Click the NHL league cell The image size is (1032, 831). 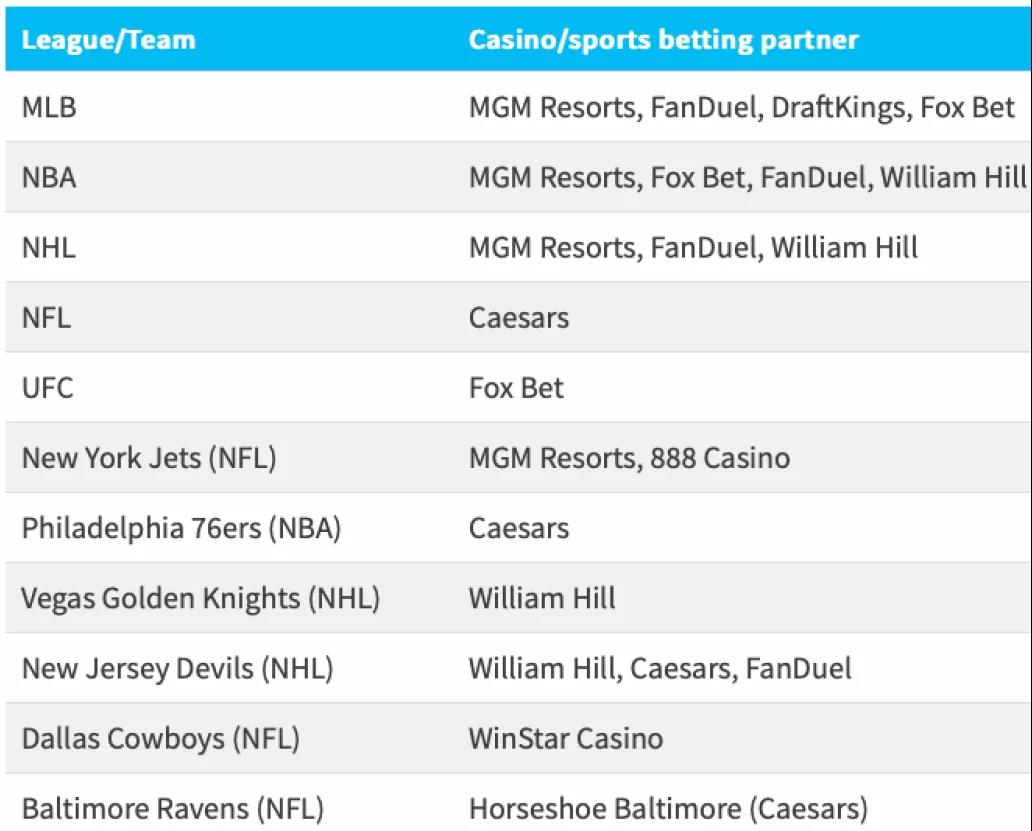(x=49, y=247)
